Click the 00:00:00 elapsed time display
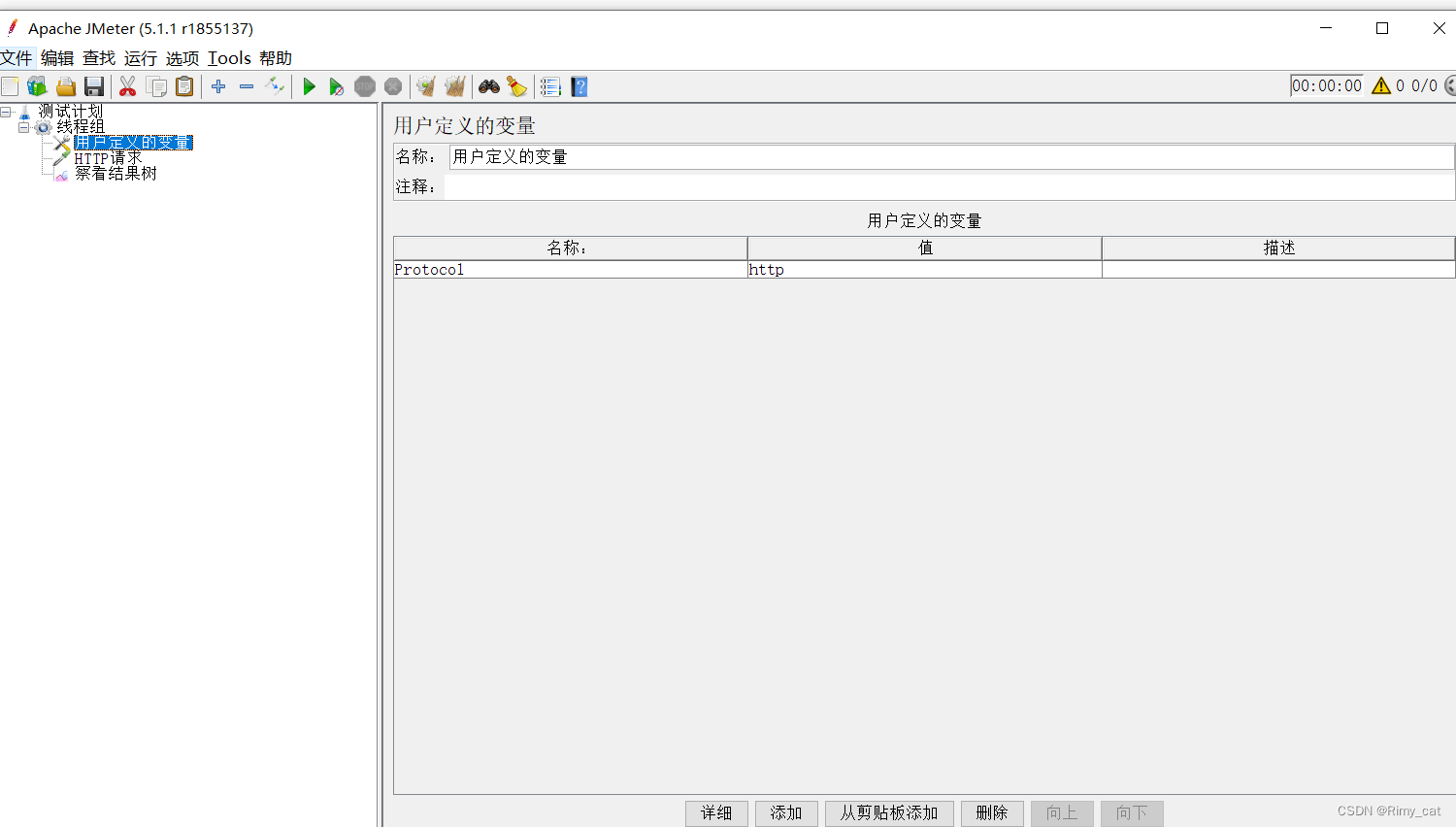This screenshot has height=827, width=1456. (x=1327, y=85)
